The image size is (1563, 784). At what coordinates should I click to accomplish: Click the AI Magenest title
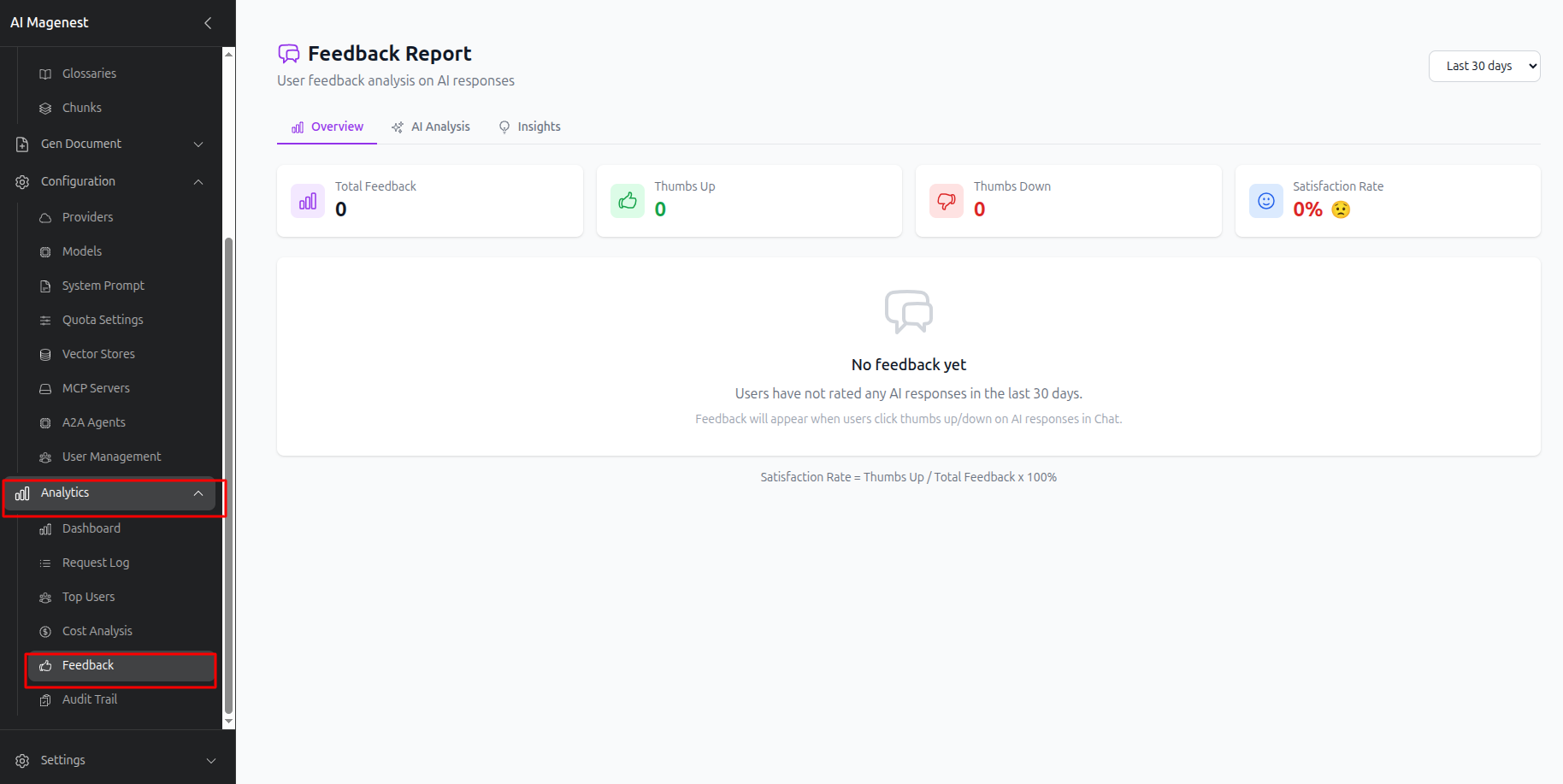(x=50, y=23)
